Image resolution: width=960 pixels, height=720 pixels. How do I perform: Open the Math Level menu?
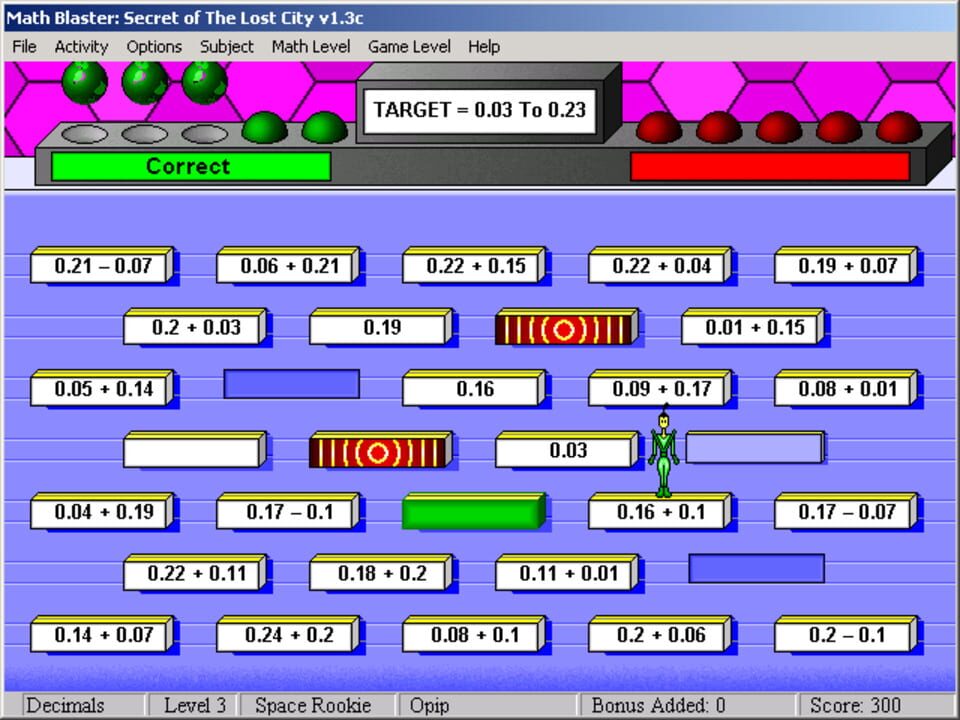(310, 47)
